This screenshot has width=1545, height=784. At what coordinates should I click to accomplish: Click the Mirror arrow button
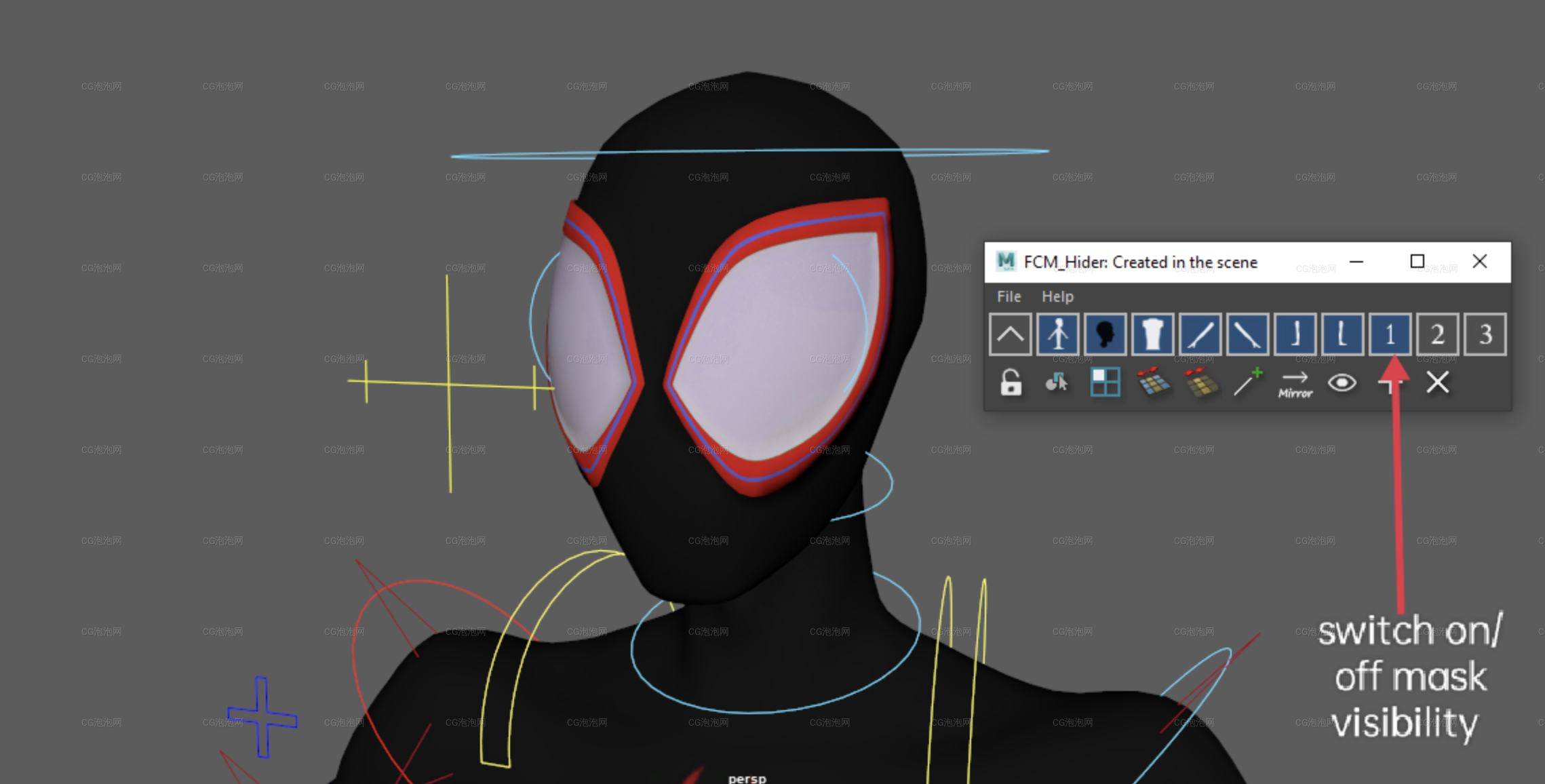click(1295, 384)
